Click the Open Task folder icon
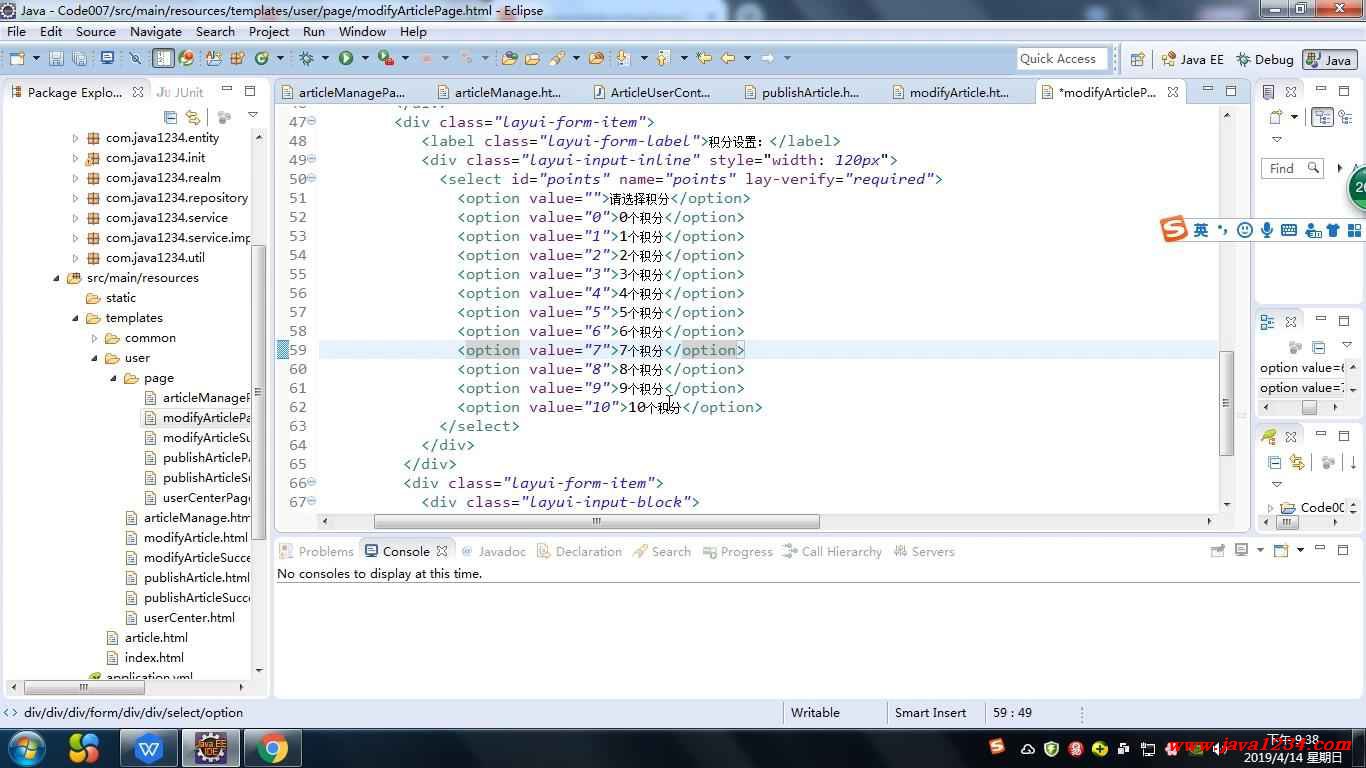The image size is (1366, 768). [532, 58]
